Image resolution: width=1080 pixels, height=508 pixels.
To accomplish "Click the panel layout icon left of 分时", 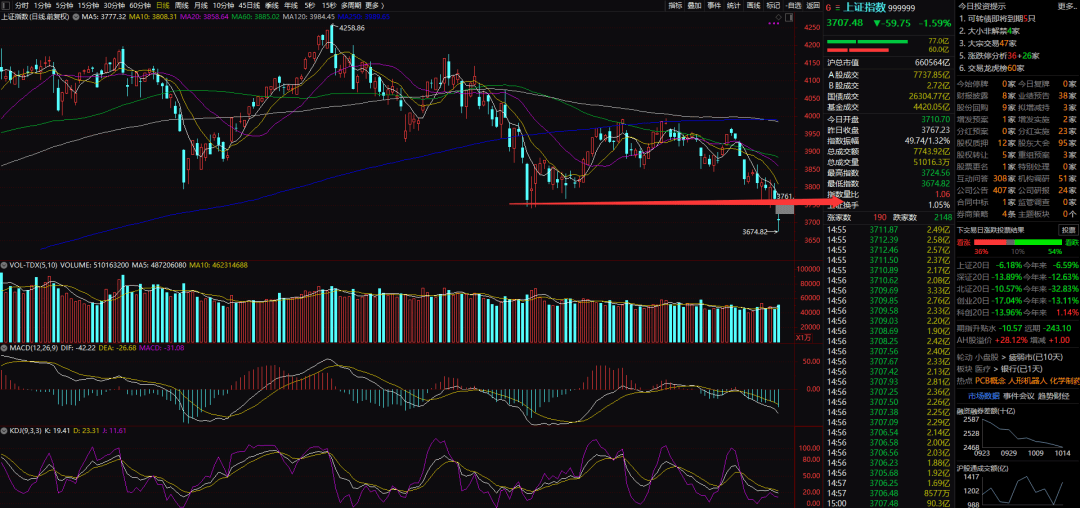I will pyautogui.click(x=6, y=6).
